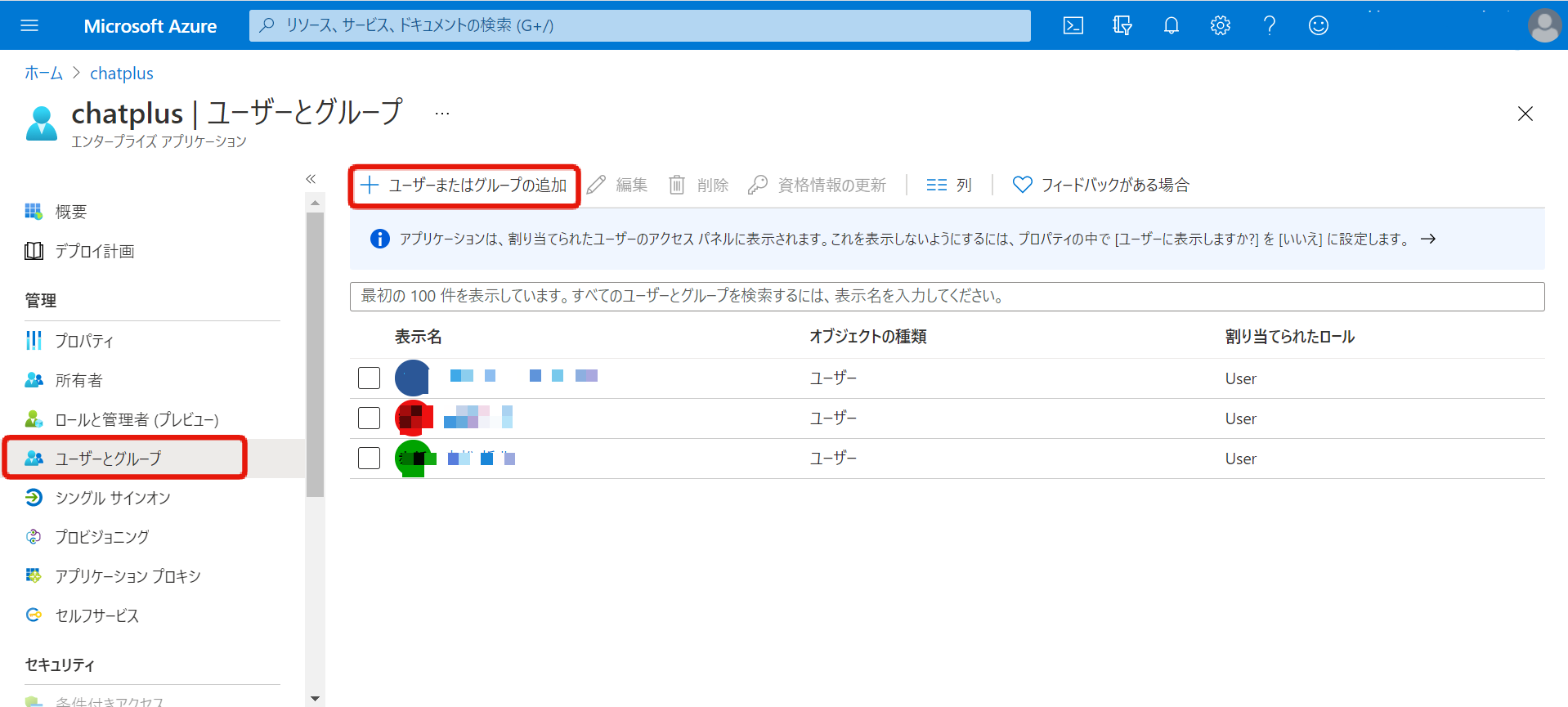
Task: Open セルフサービス in the sidebar
Action: (x=97, y=615)
